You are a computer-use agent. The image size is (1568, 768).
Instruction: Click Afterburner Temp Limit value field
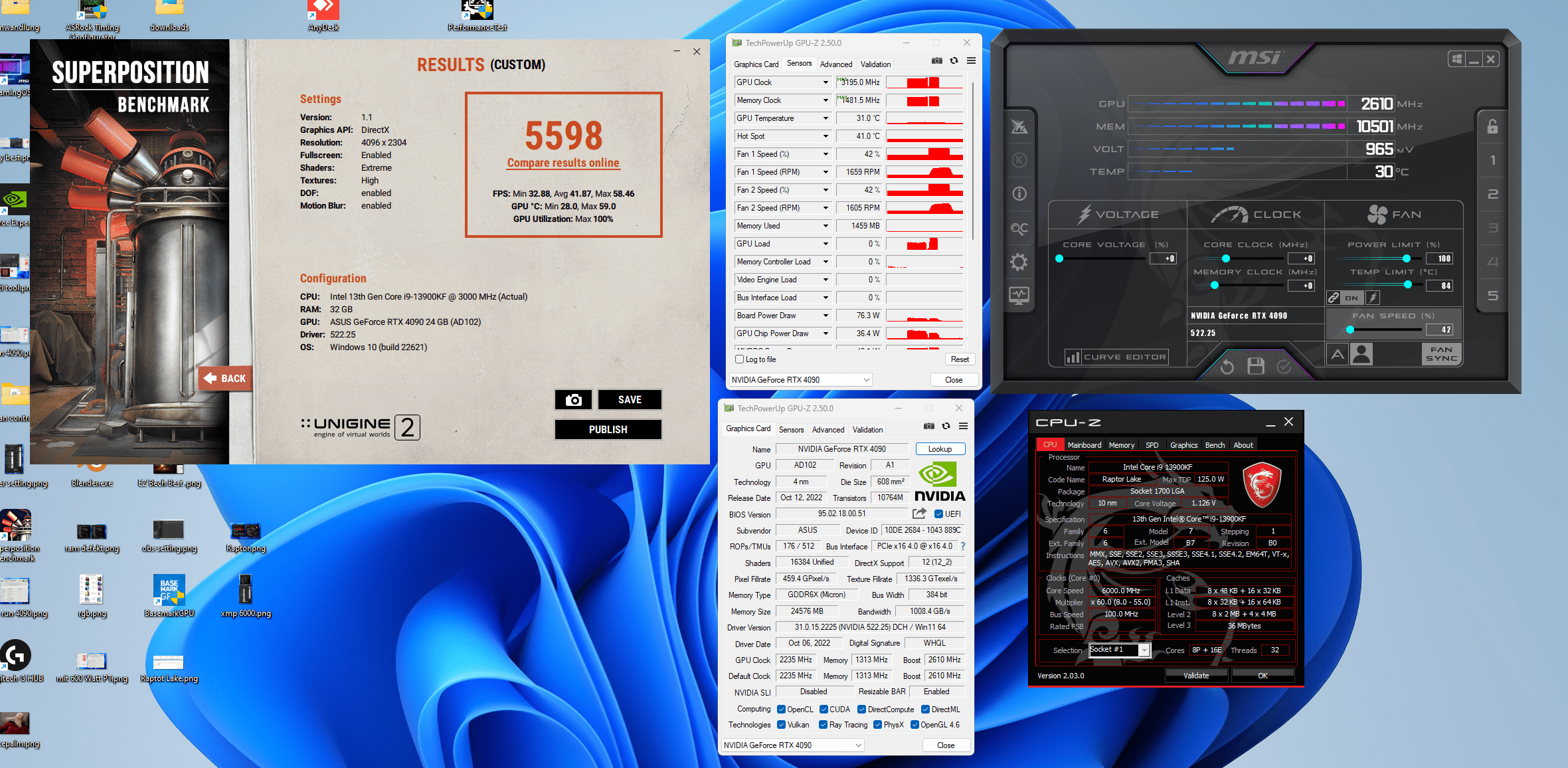(1440, 286)
